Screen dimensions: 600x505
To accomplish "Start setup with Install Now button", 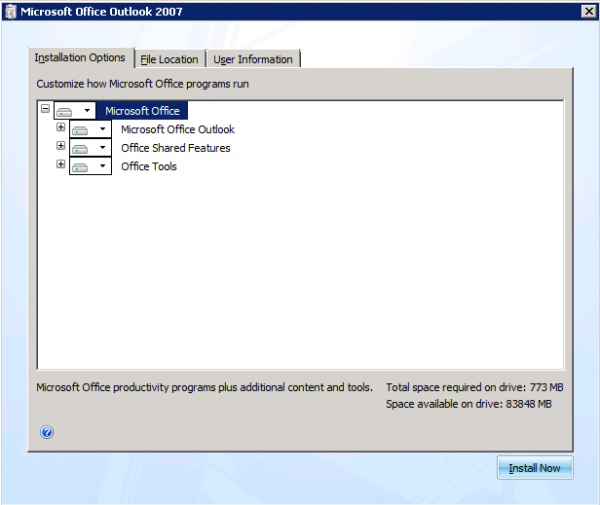I will [535, 468].
